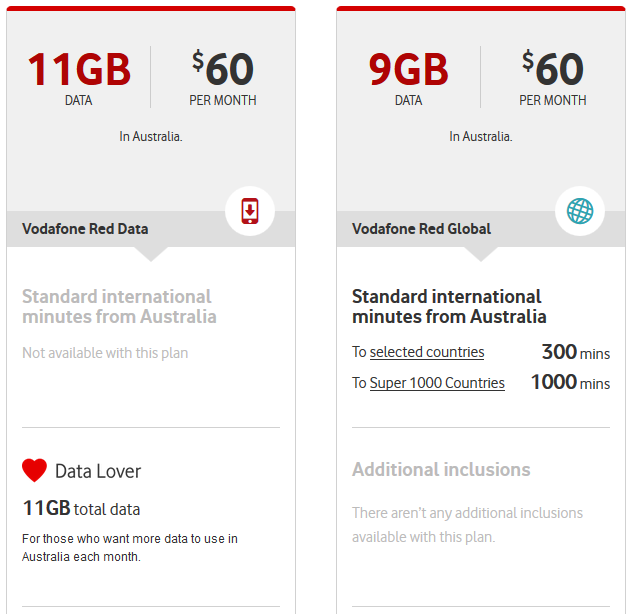Click the pointer arrow under Red Global banner
Image resolution: width=632 pixels, height=614 pixels.
pyautogui.click(x=480, y=254)
